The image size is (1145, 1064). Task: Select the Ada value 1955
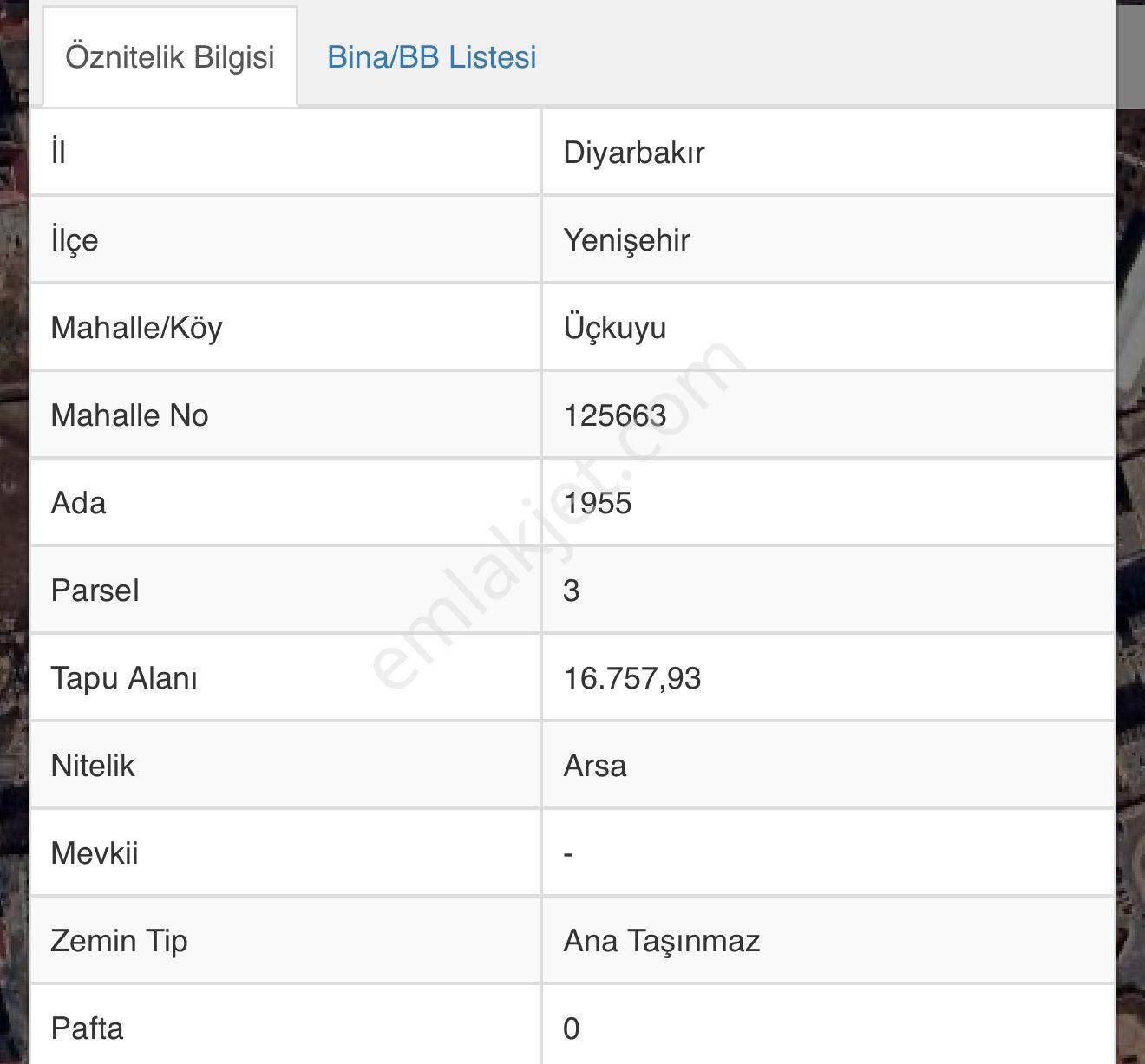tap(598, 503)
